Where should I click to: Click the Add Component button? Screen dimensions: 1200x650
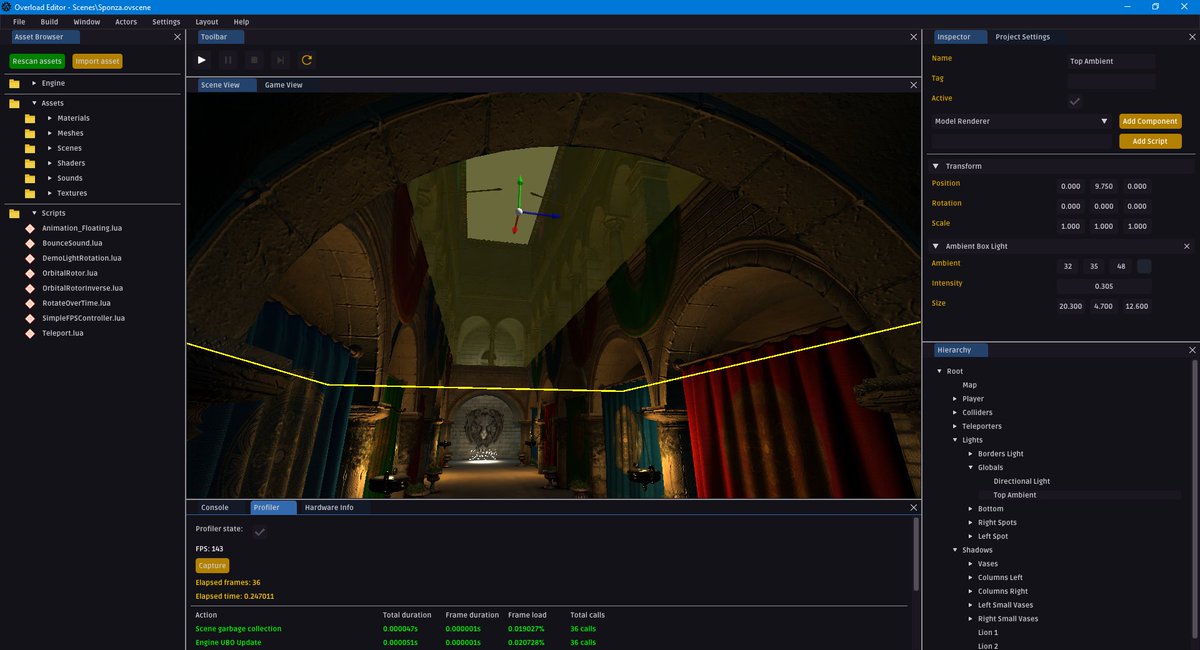pos(1150,121)
